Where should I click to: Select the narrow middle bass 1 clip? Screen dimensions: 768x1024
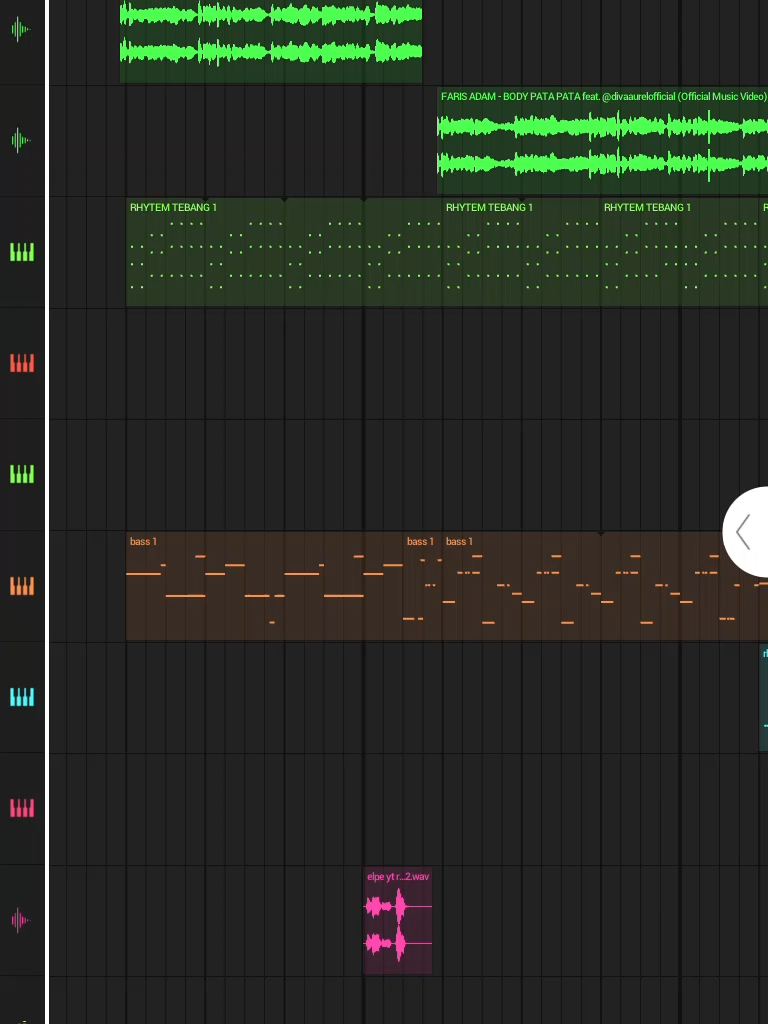click(422, 586)
